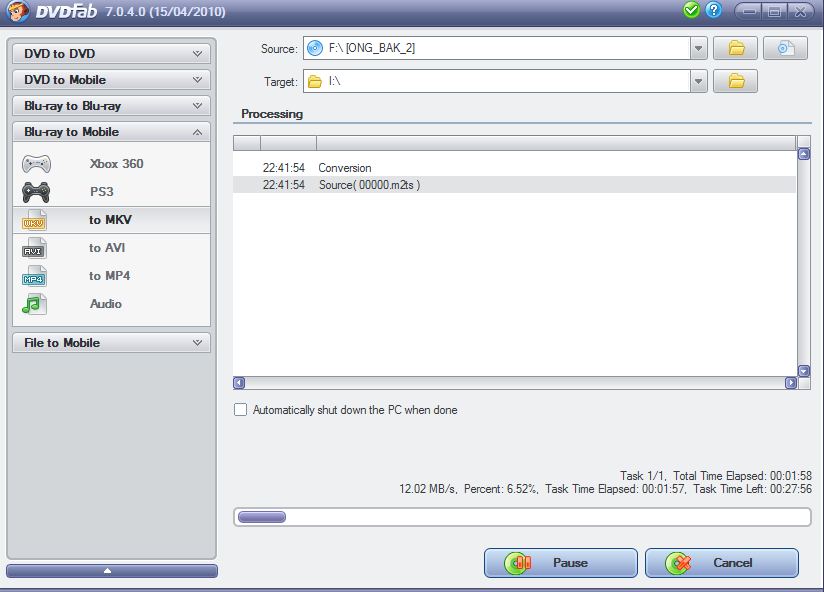Click the DVDFab mascot logo icon
The height and width of the screenshot is (592, 824).
click(17, 11)
